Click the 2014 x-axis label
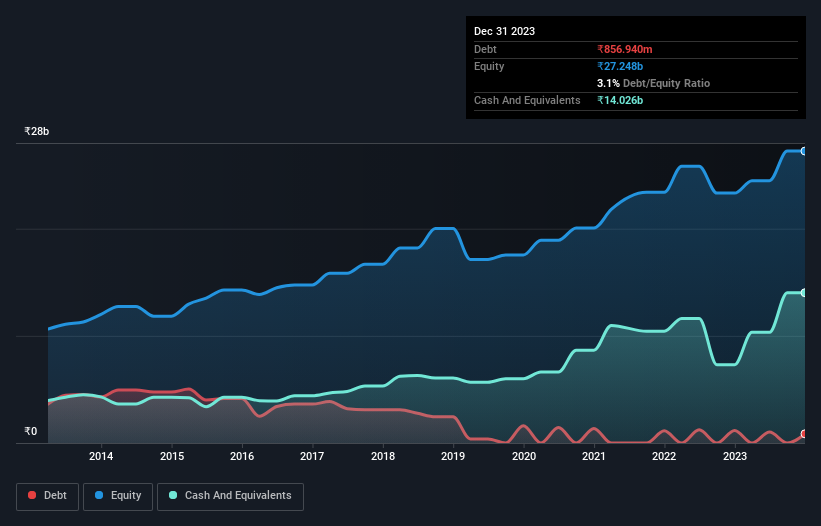The width and height of the screenshot is (821, 526). (x=101, y=456)
